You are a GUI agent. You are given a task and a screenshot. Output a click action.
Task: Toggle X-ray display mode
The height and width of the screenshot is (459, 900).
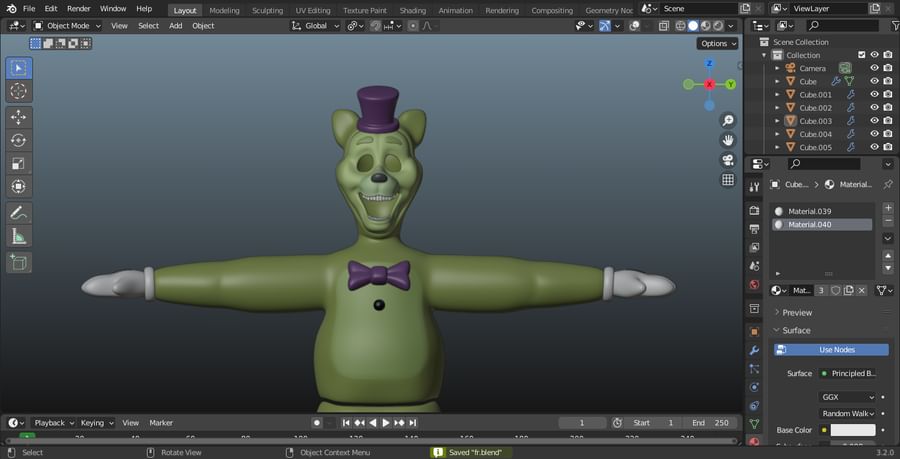tap(664, 26)
